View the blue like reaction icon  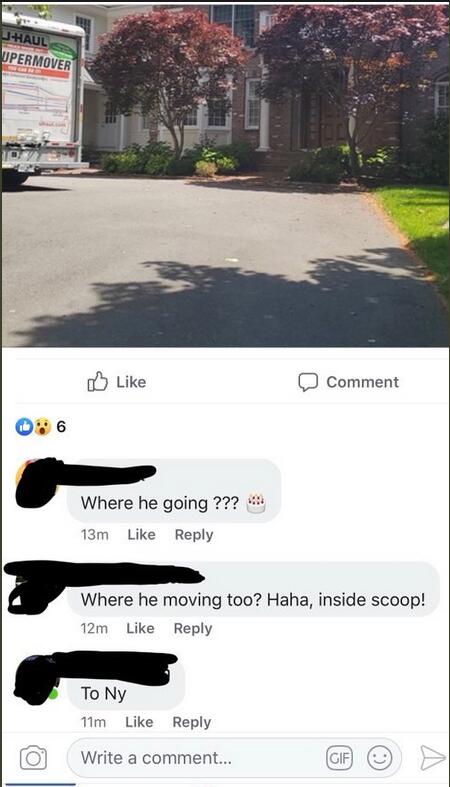pyautogui.click(x=24, y=427)
